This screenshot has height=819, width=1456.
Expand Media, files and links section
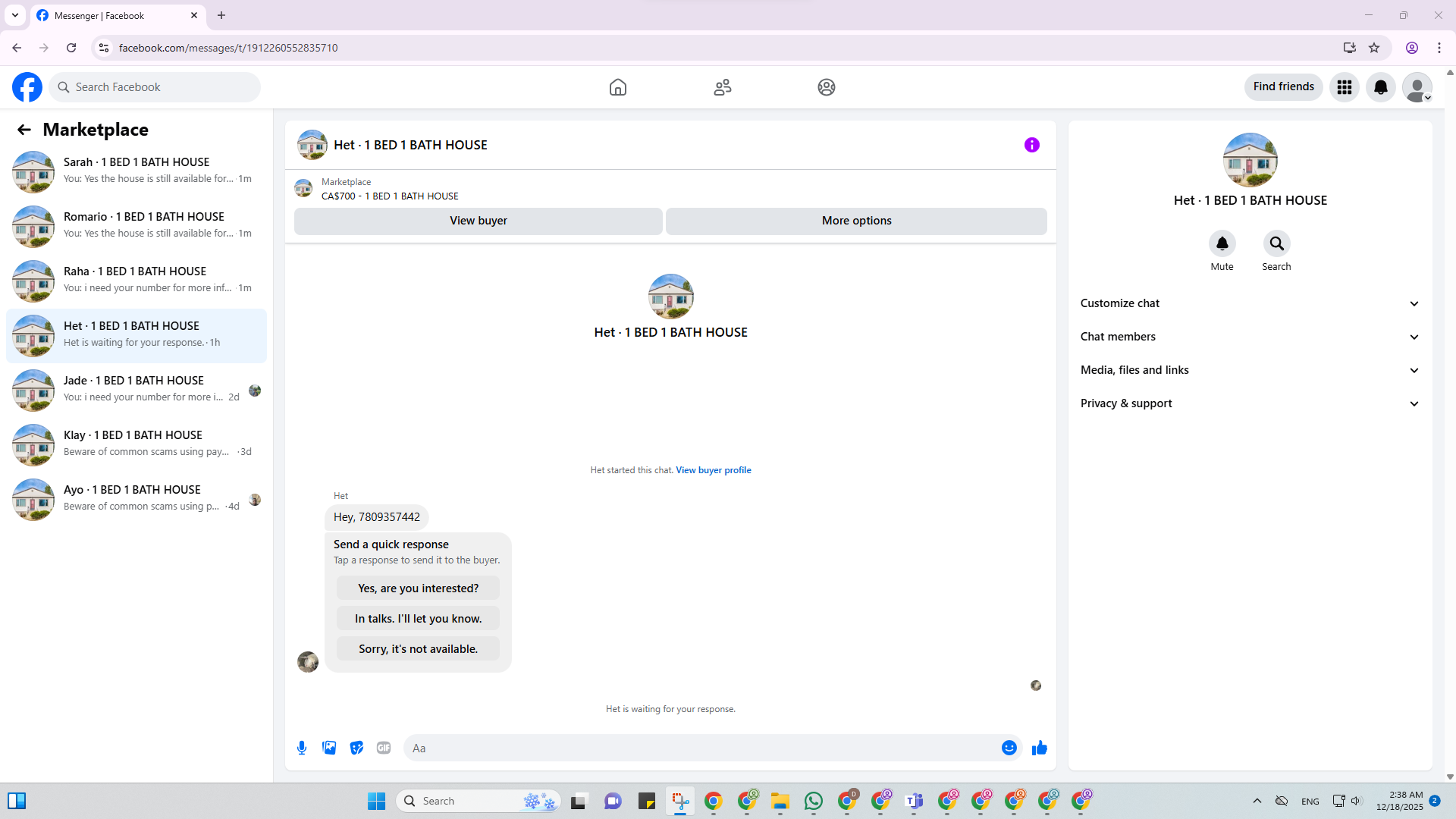(x=1250, y=370)
